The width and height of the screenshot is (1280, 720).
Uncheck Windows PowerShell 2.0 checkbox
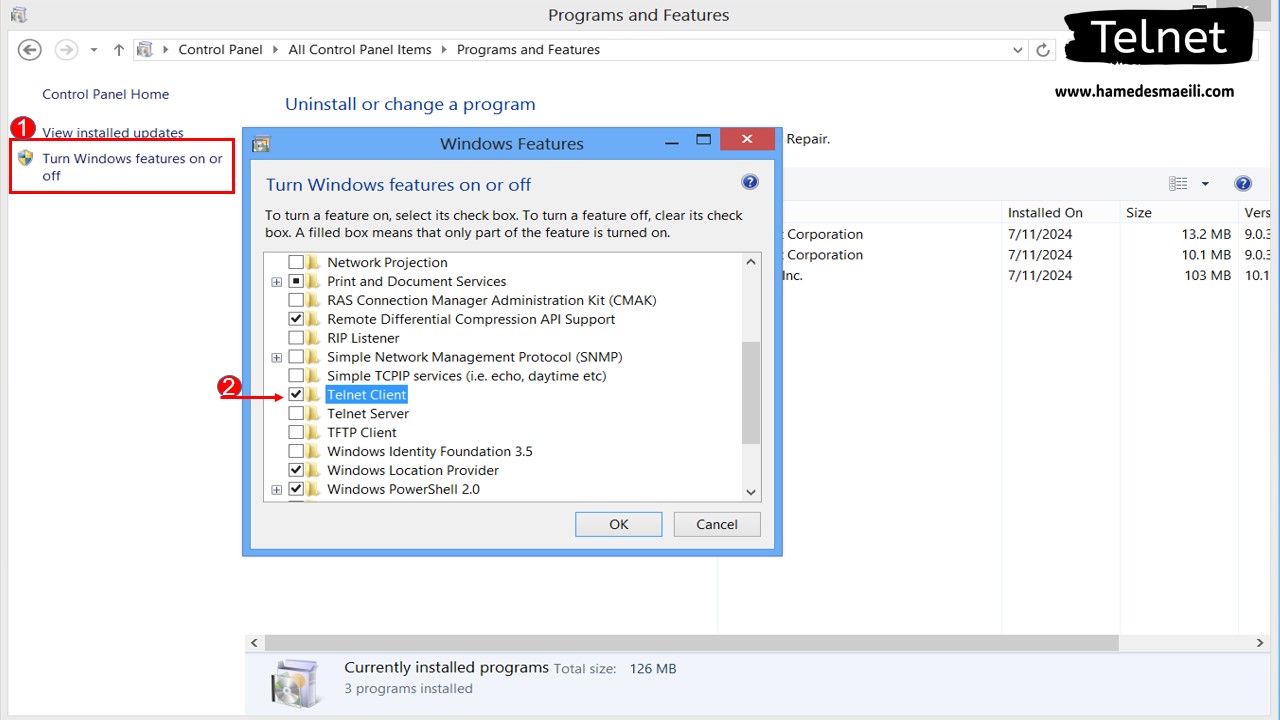296,489
